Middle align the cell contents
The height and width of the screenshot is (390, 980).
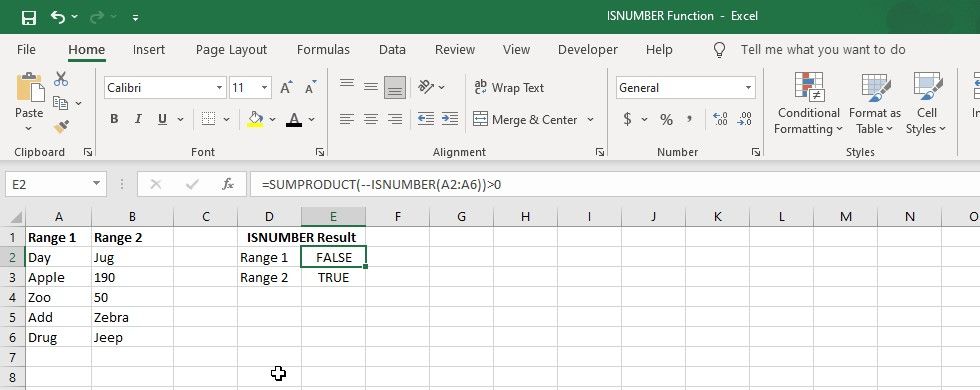tap(371, 87)
